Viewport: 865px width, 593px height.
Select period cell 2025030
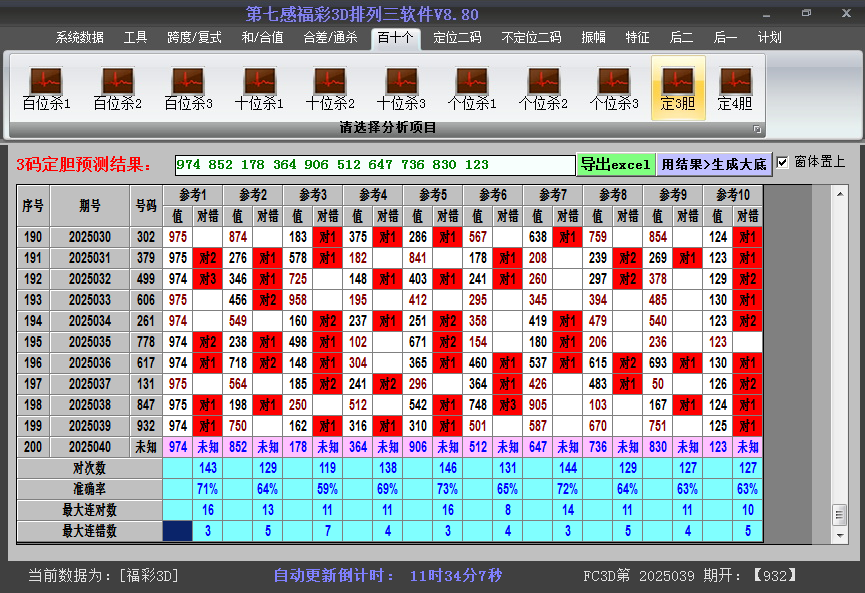click(x=90, y=237)
